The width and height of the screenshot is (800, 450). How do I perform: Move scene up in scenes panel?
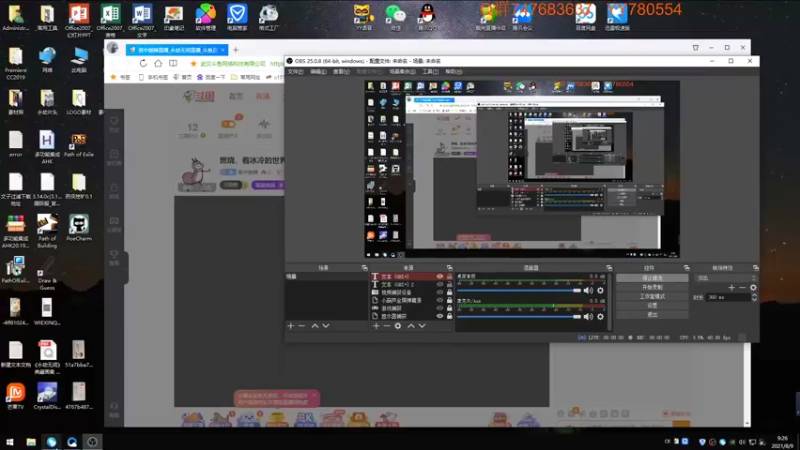coord(315,326)
